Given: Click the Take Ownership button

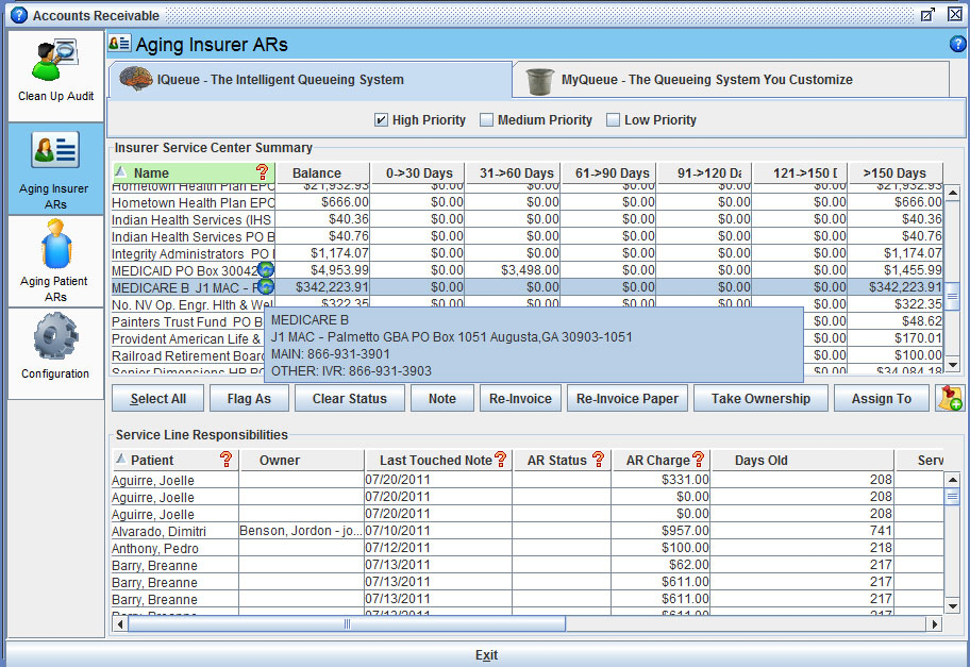Looking at the screenshot, I should 760,397.
